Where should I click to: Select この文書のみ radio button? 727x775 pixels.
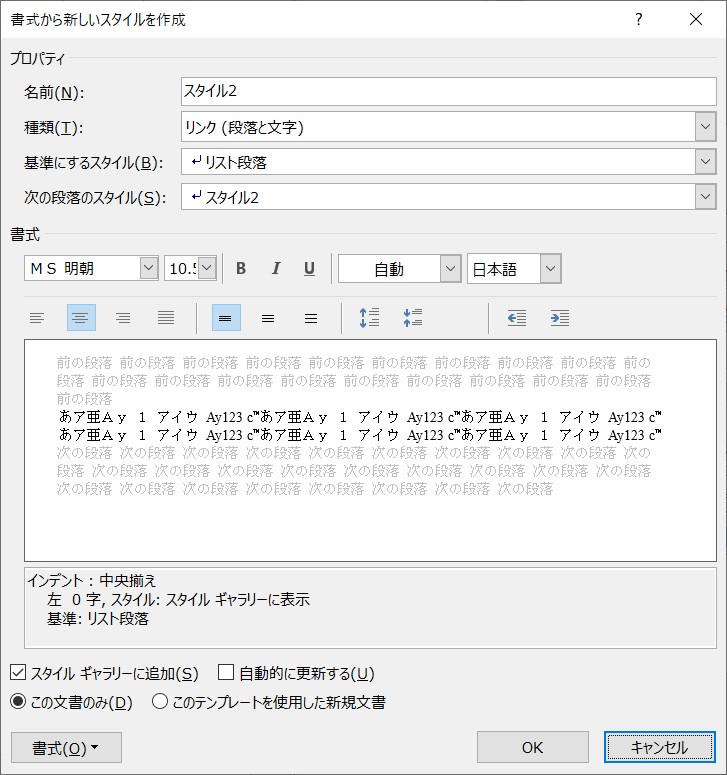pyautogui.click(x=18, y=701)
